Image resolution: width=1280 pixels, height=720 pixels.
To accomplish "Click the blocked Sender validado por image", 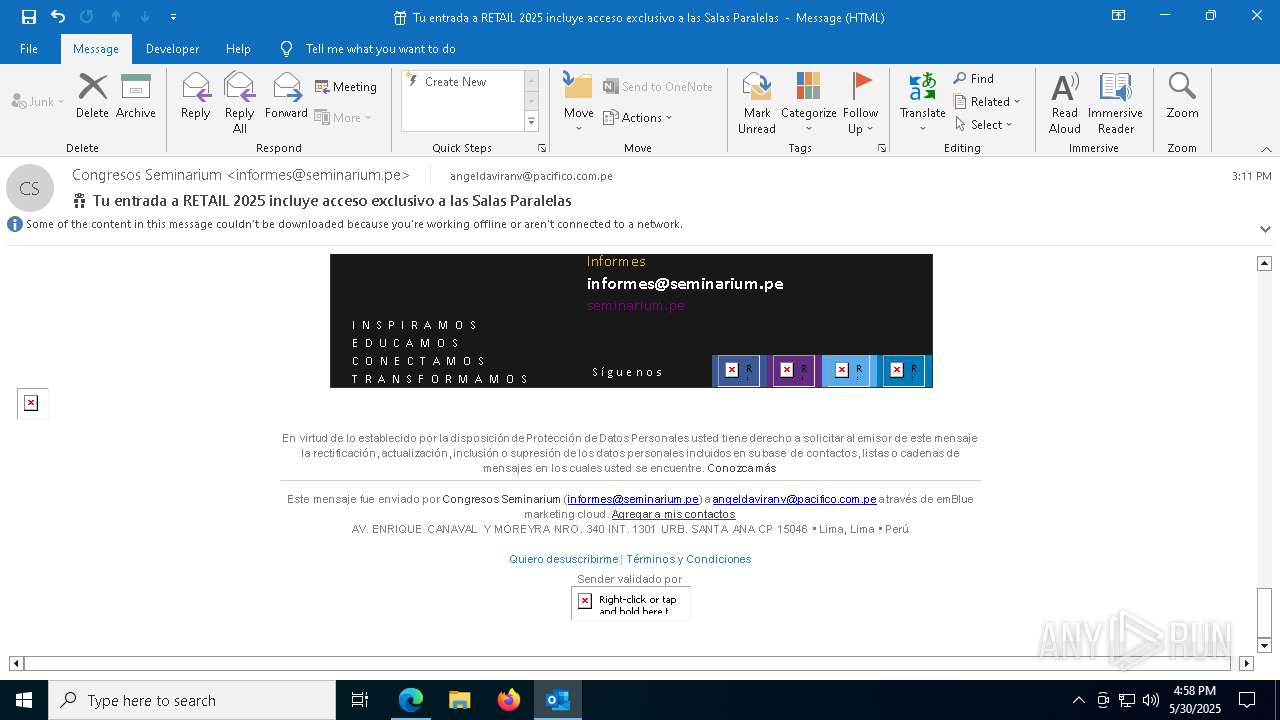I will click(630, 603).
